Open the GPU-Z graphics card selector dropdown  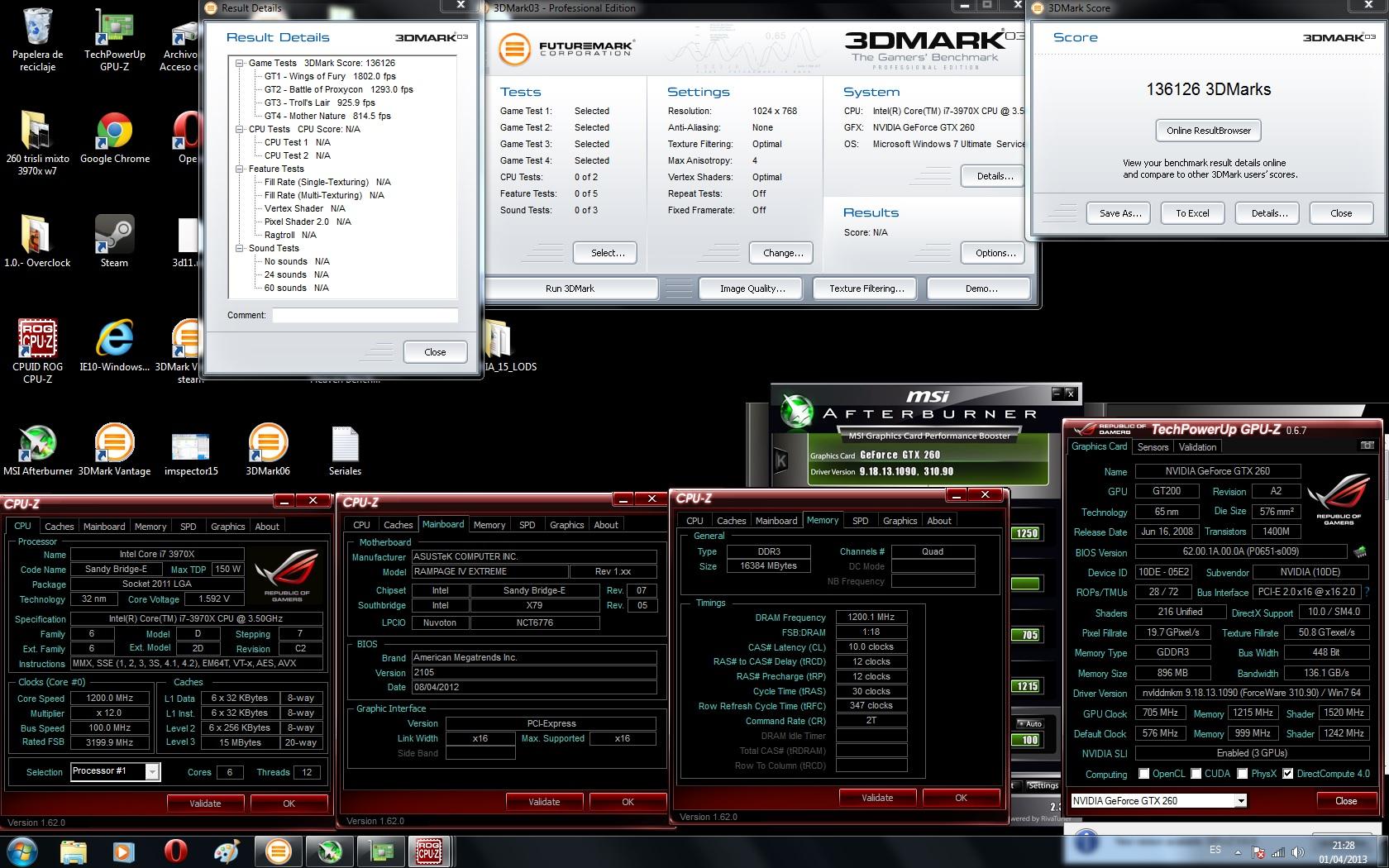[1240, 800]
